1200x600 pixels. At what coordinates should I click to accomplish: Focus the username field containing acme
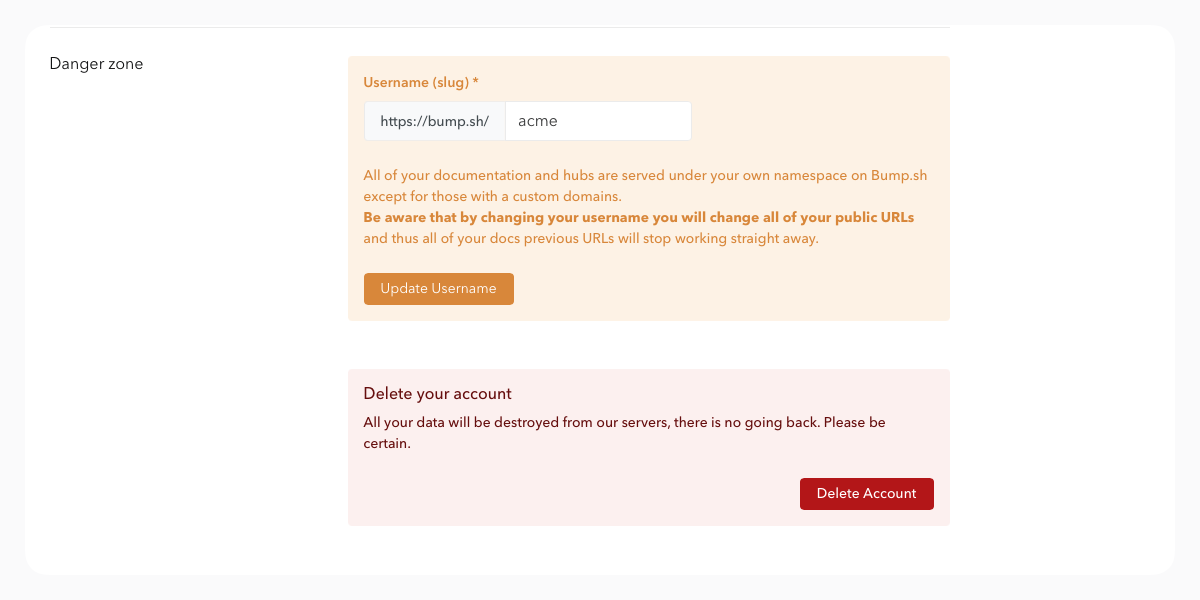click(598, 121)
